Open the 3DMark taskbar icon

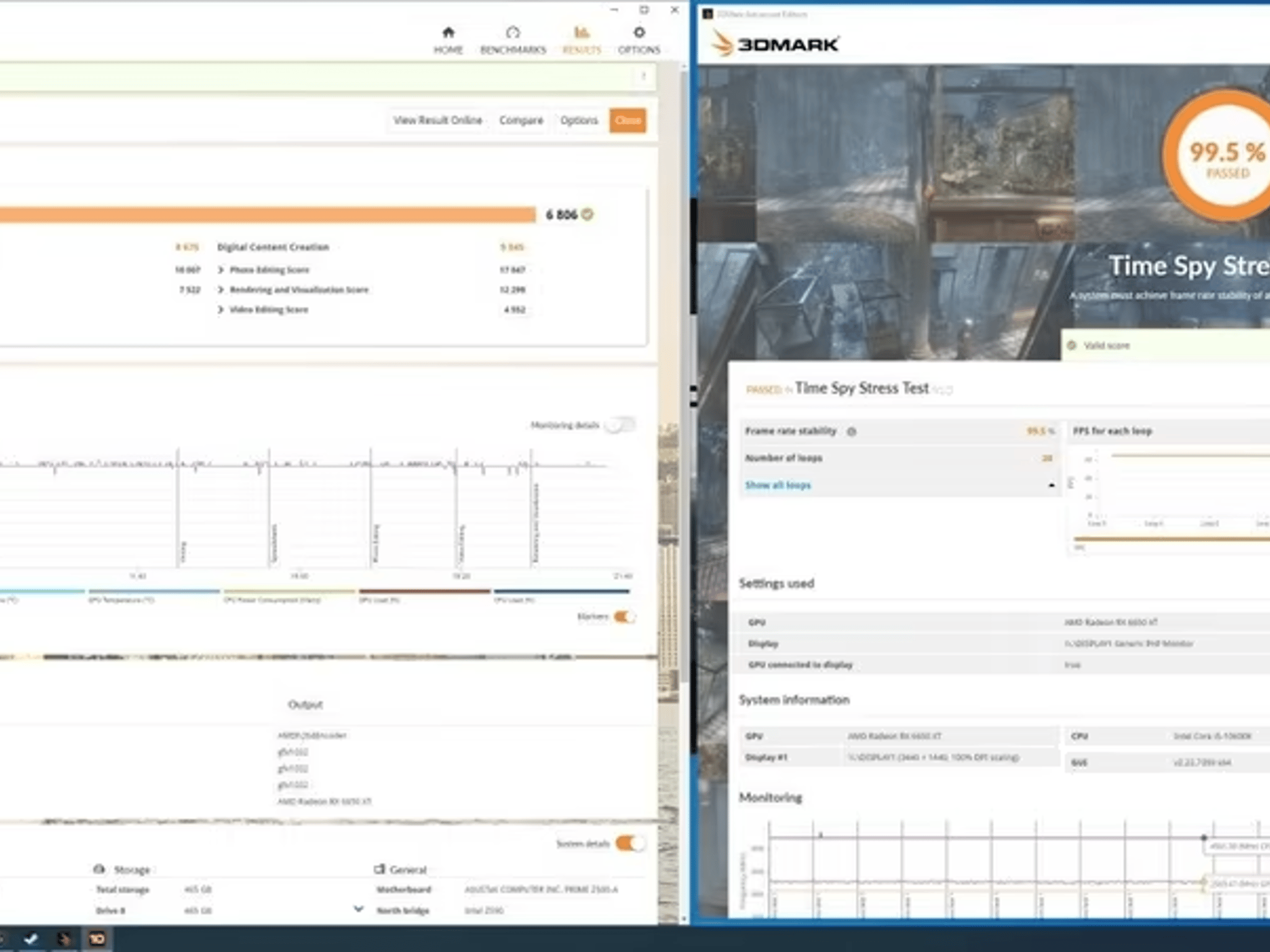pyautogui.click(x=64, y=939)
